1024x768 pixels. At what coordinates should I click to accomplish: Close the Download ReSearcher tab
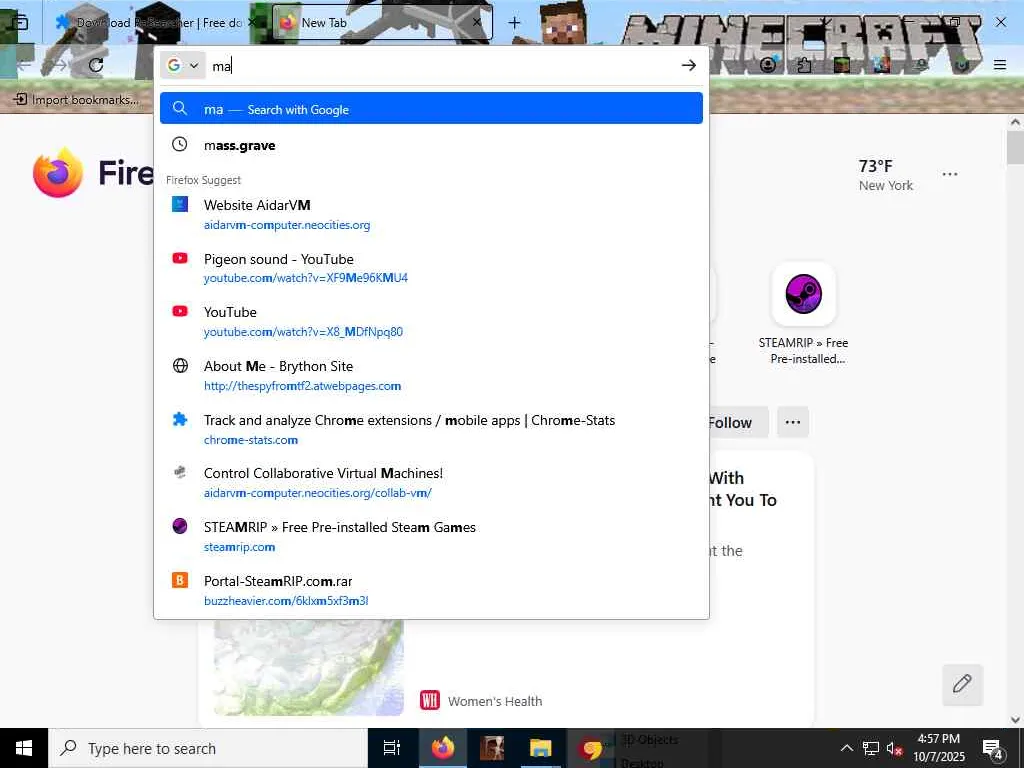tap(253, 23)
